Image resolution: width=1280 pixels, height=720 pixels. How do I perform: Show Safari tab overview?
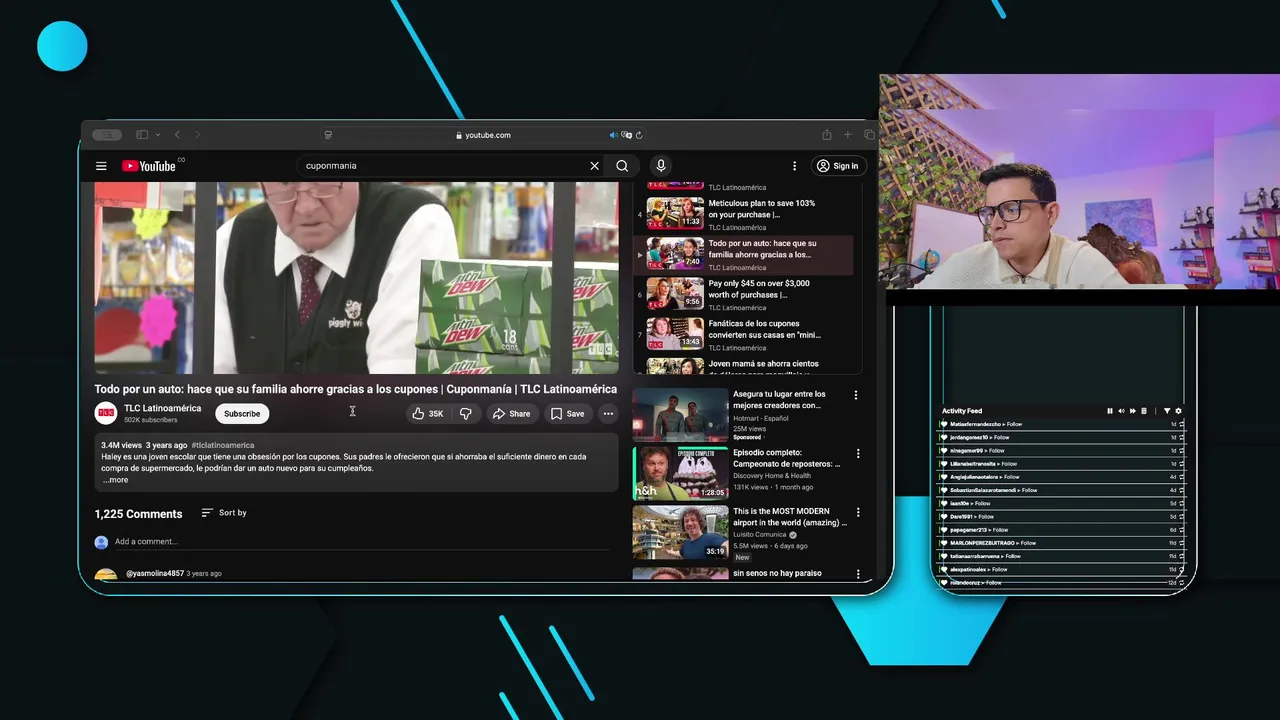point(869,135)
